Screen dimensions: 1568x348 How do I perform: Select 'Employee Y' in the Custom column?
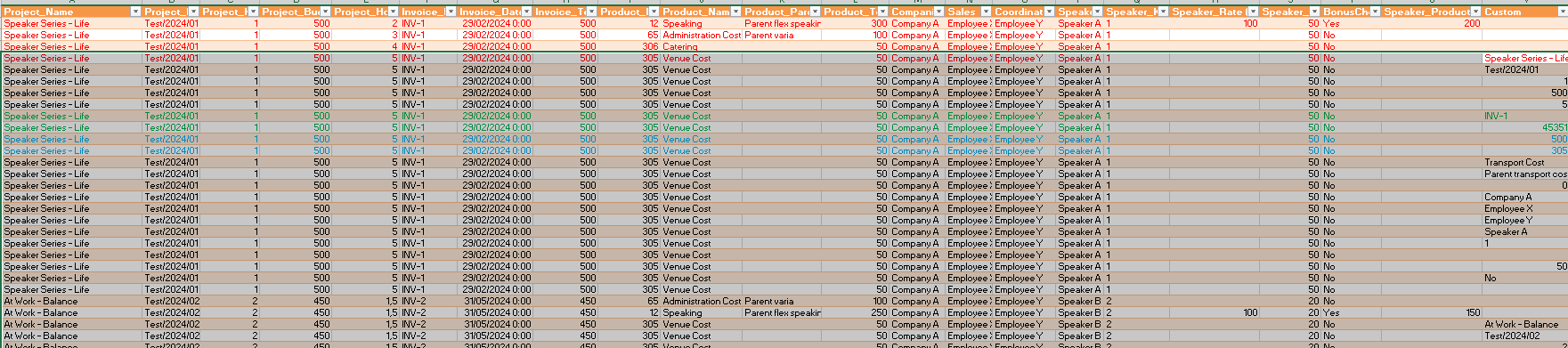tap(1508, 220)
